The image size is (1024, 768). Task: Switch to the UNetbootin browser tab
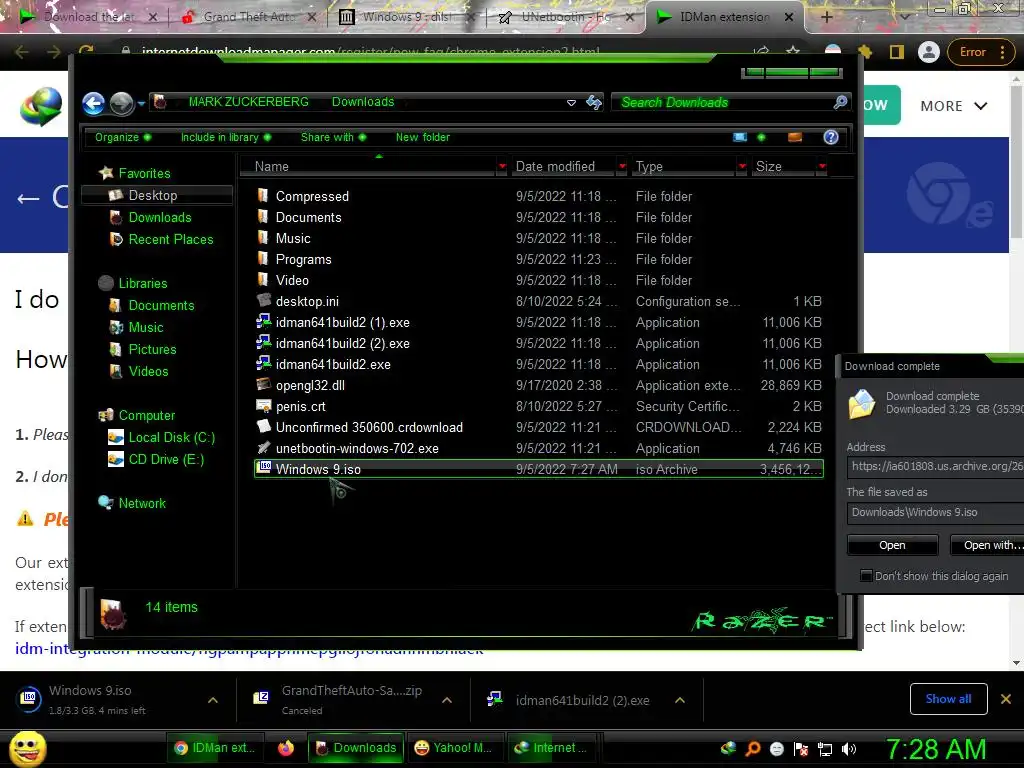coord(566,16)
